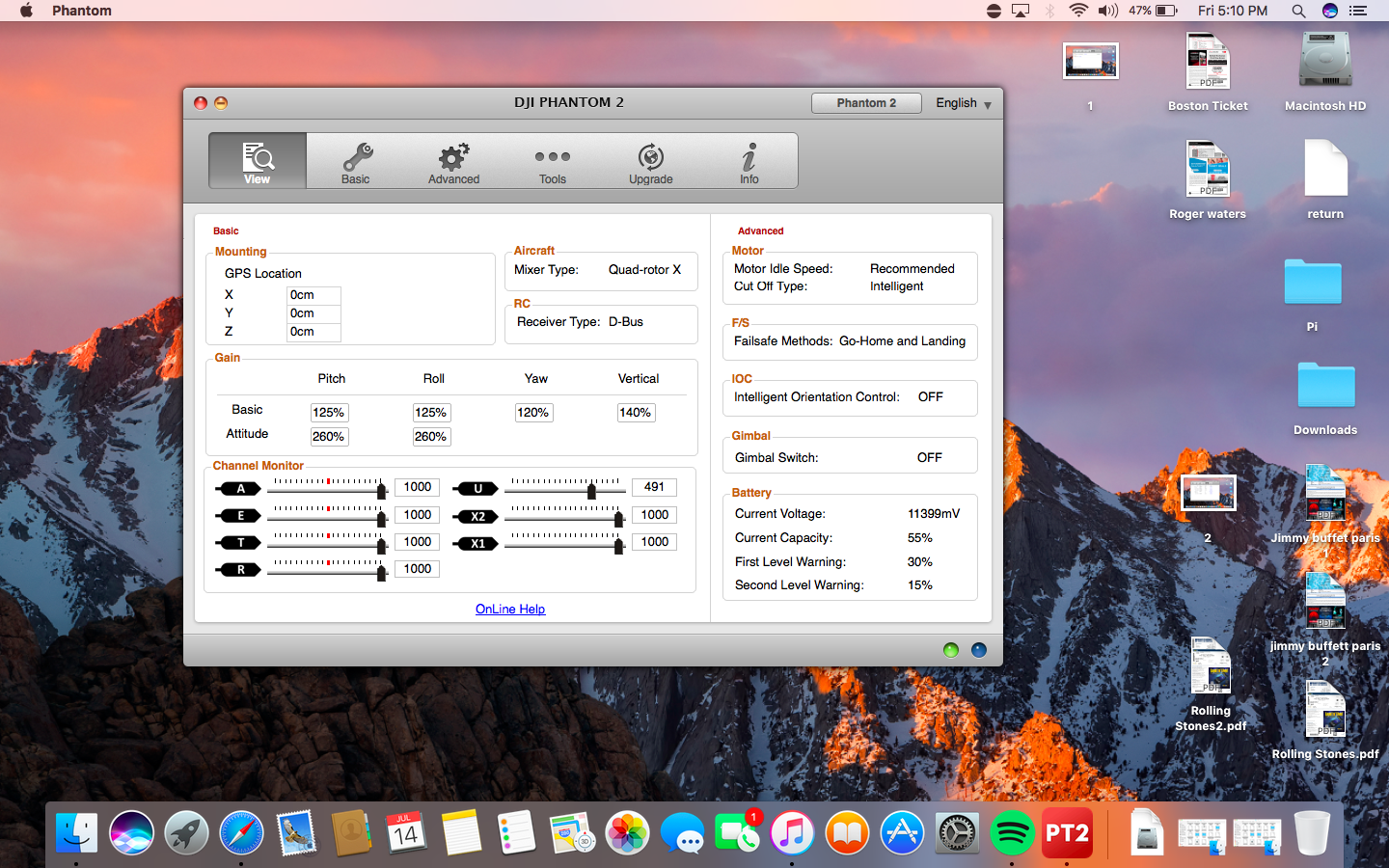Click the GPS Z location field
1389x868 pixels.
[314, 332]
